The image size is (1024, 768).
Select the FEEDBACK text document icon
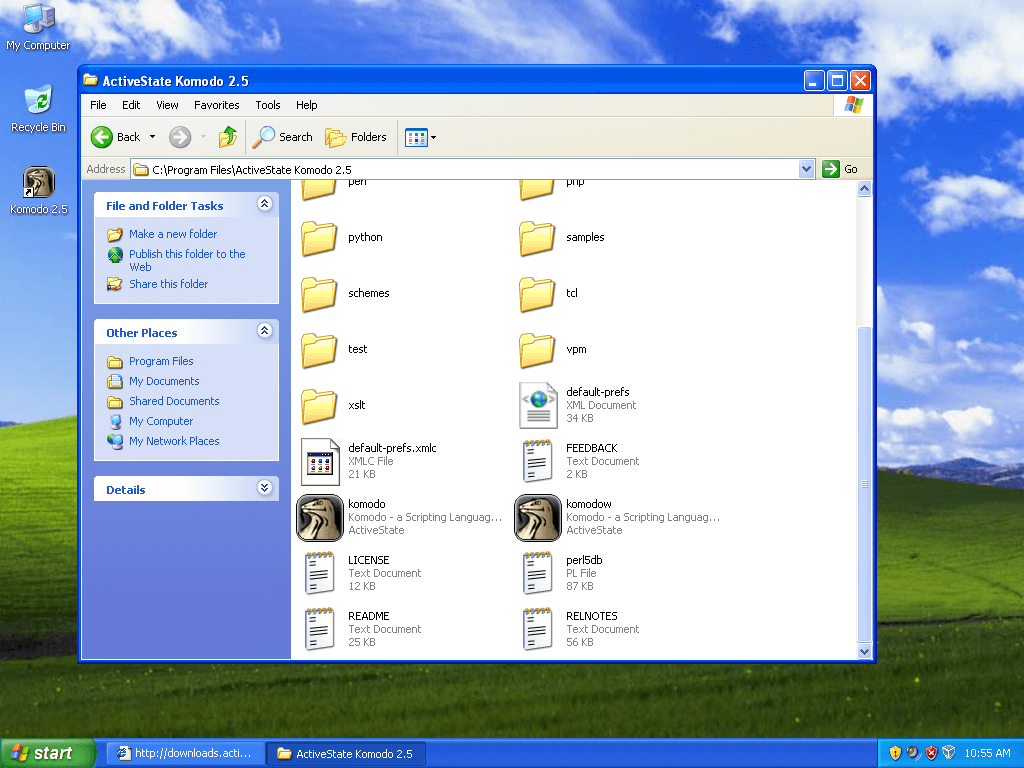538,462
